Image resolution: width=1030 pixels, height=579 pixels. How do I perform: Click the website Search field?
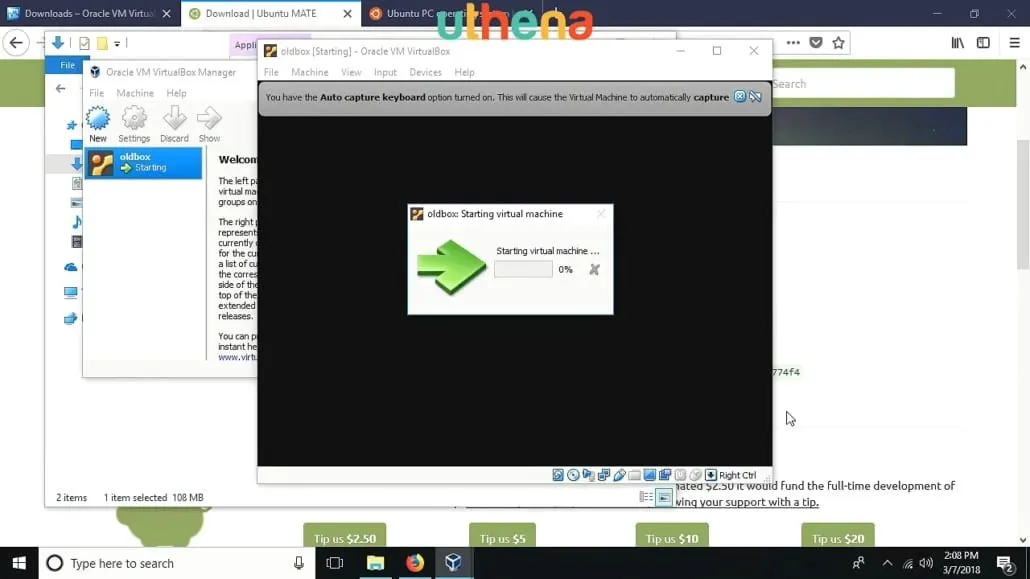click(x=863, y=84)
